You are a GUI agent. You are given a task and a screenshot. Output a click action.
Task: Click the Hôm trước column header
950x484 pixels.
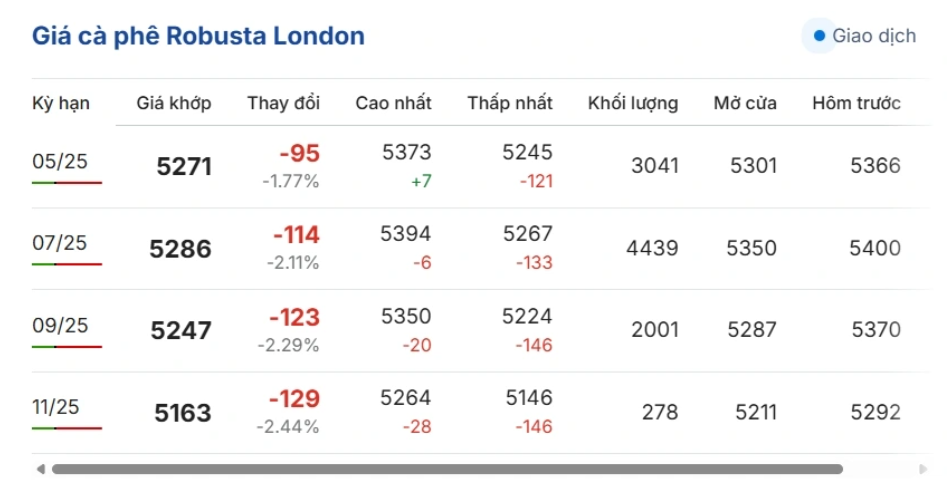(856, 103)
